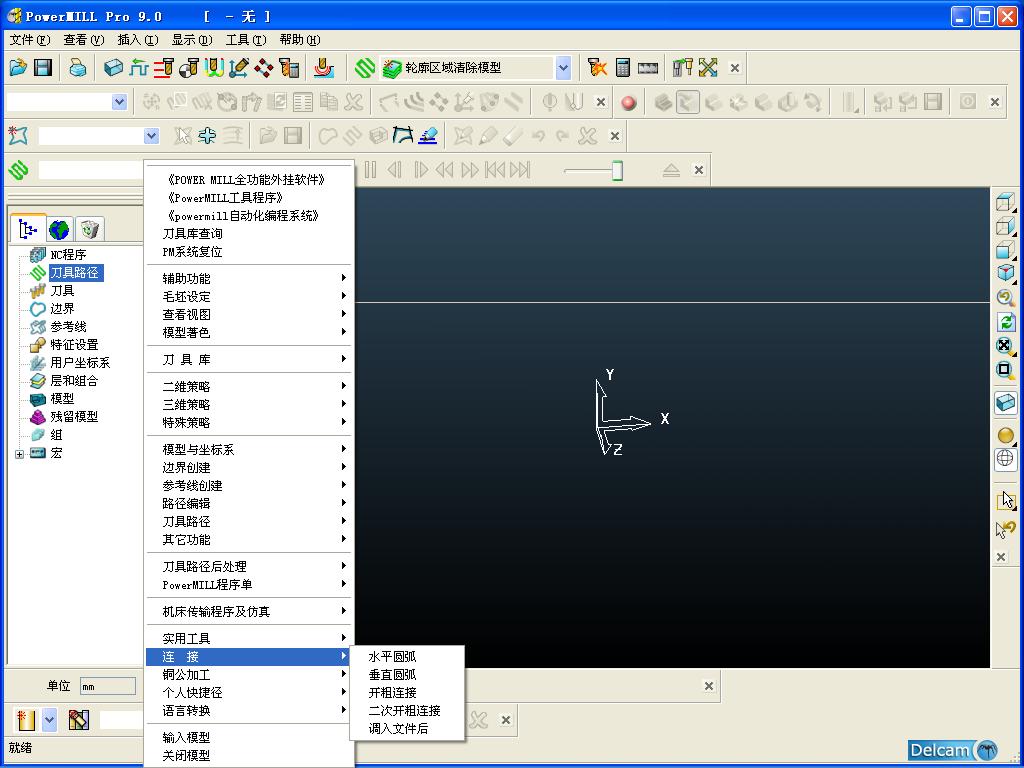Click the 单位 mm input field
The image size is (1024, 768).
pos(108,686)
